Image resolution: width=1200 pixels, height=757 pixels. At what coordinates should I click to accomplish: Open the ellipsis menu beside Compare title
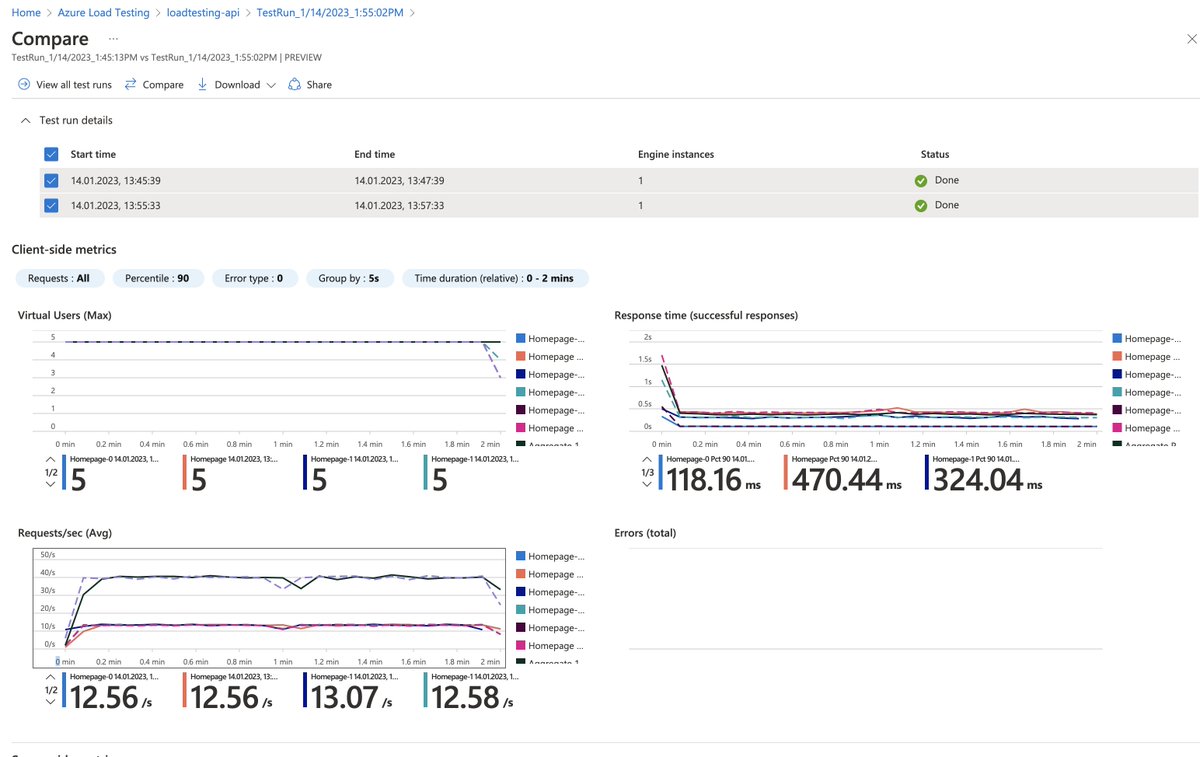113,39
